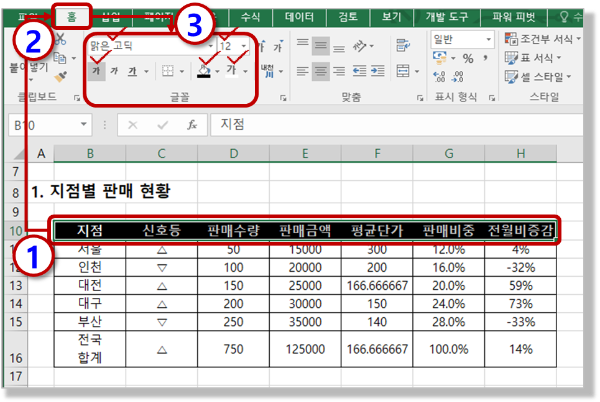Apply comma style icon

click(485, 58)
